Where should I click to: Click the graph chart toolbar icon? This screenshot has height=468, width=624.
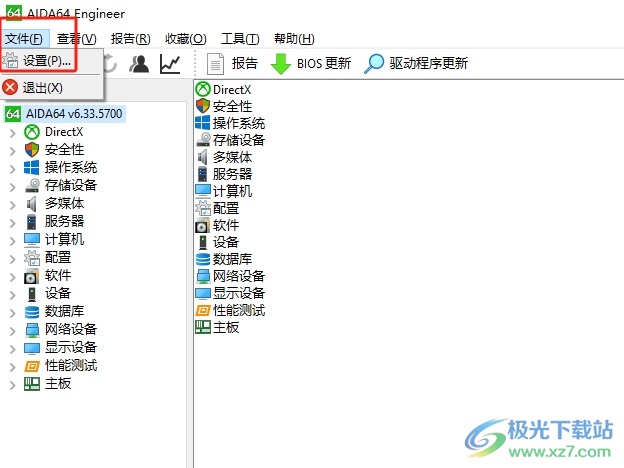[170, 64]
